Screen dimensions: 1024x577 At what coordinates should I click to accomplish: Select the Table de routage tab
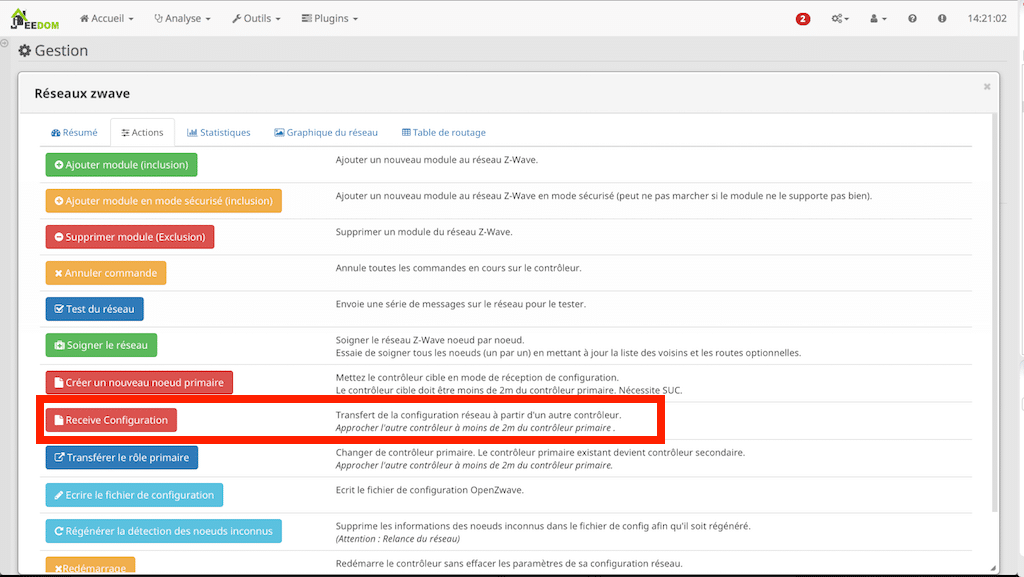[x=443, y=132]
